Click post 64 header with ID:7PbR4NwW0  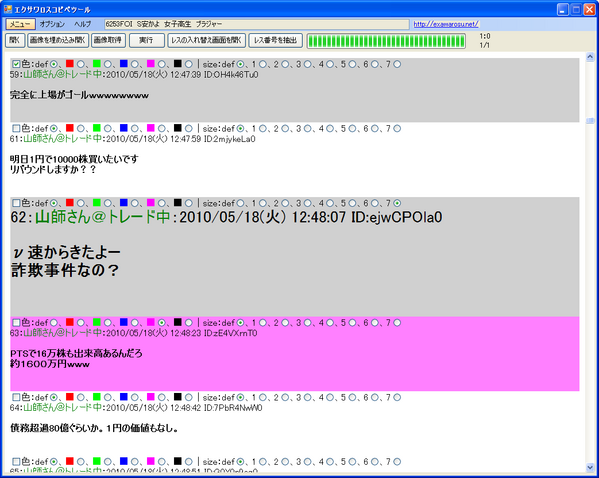(136, 408)
